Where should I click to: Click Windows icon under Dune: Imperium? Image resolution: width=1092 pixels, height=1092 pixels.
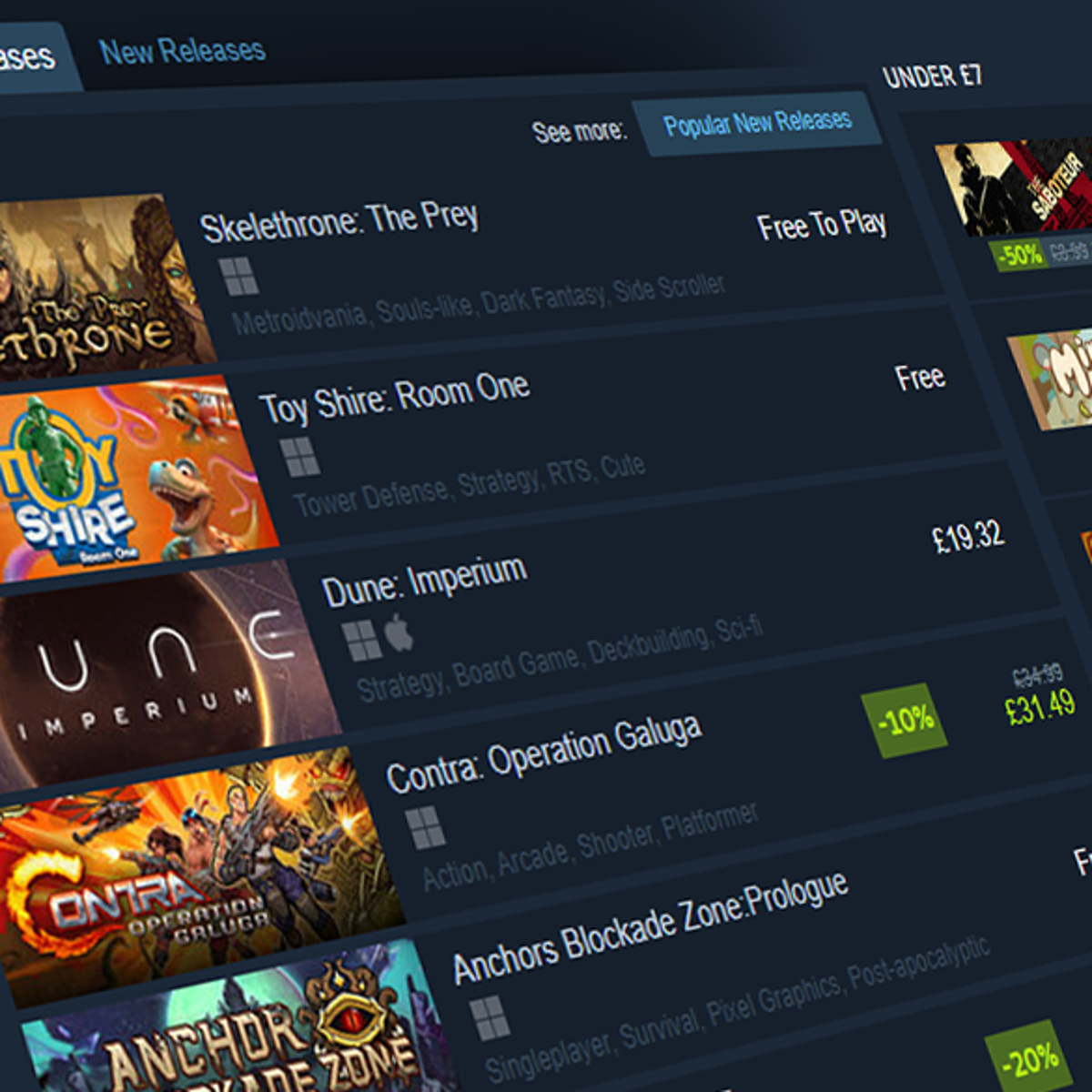pyautogui.click(x=361, y=641)
